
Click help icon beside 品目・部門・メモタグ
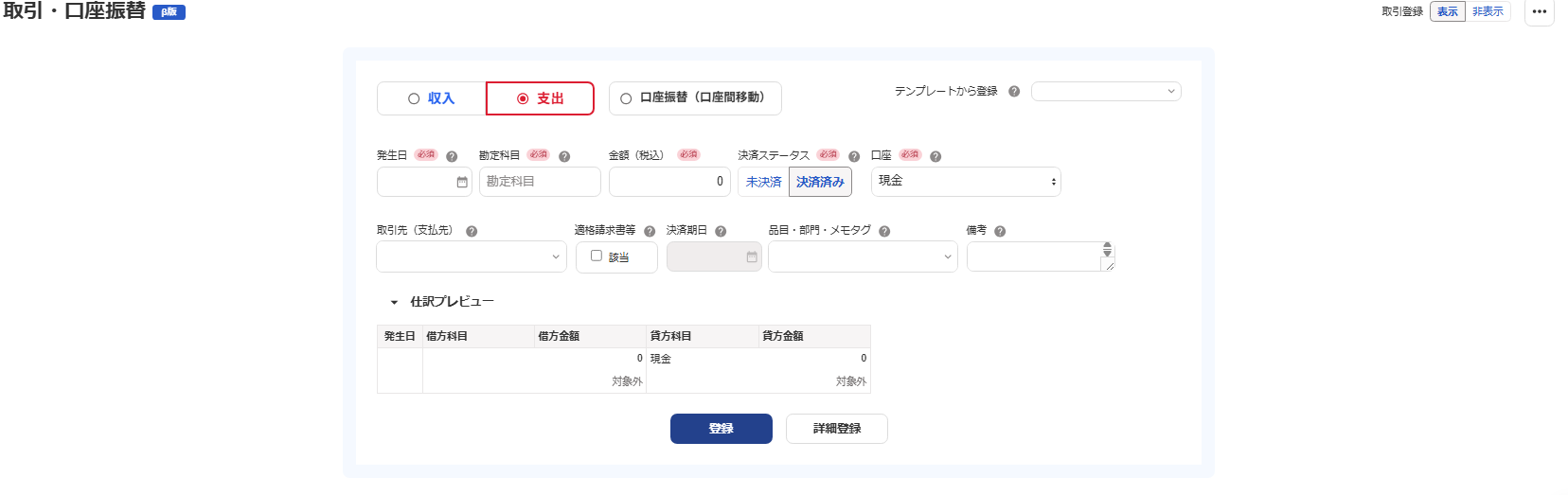[x=884, y=231]
